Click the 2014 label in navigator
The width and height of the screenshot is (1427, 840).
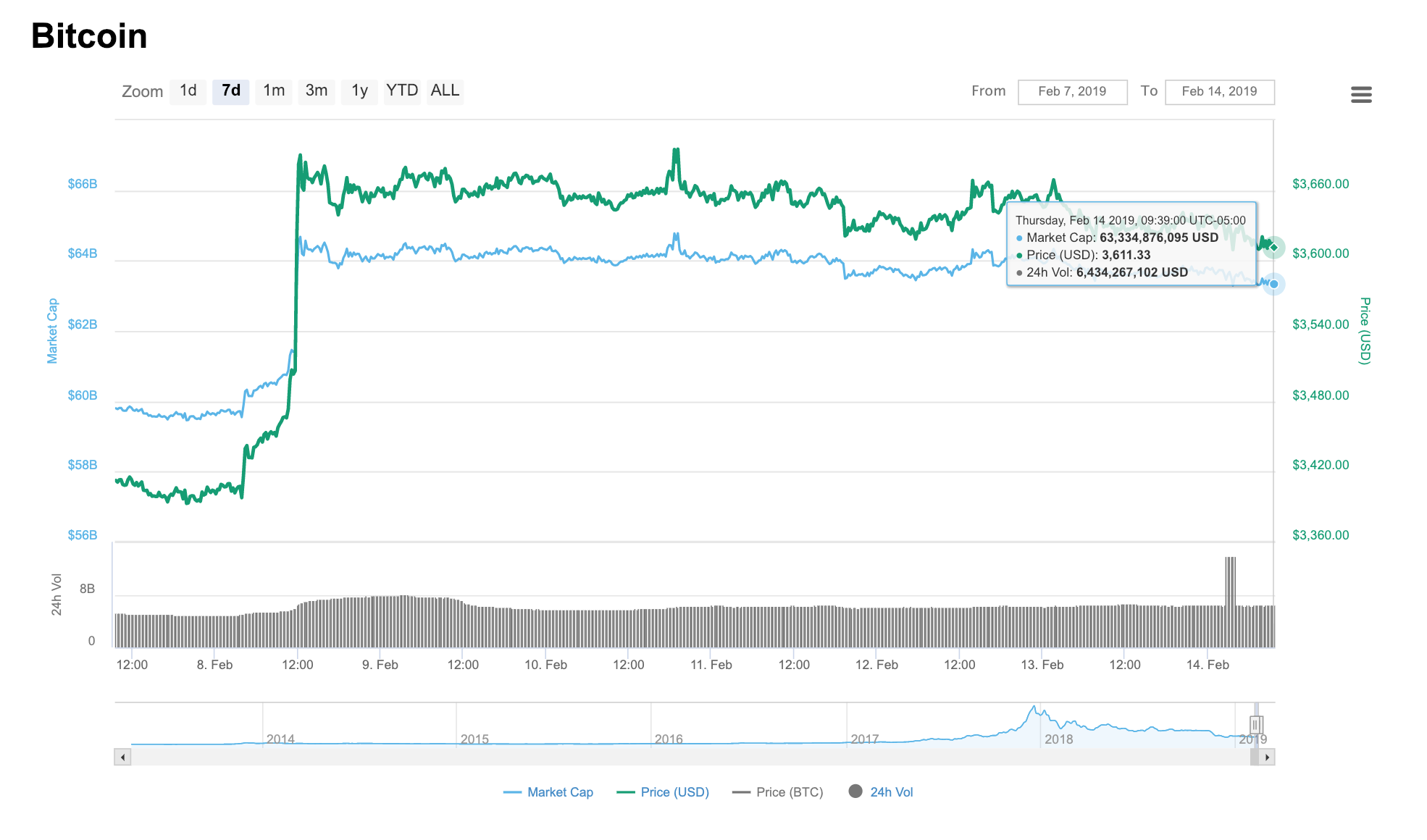click(x=280, y=739)
